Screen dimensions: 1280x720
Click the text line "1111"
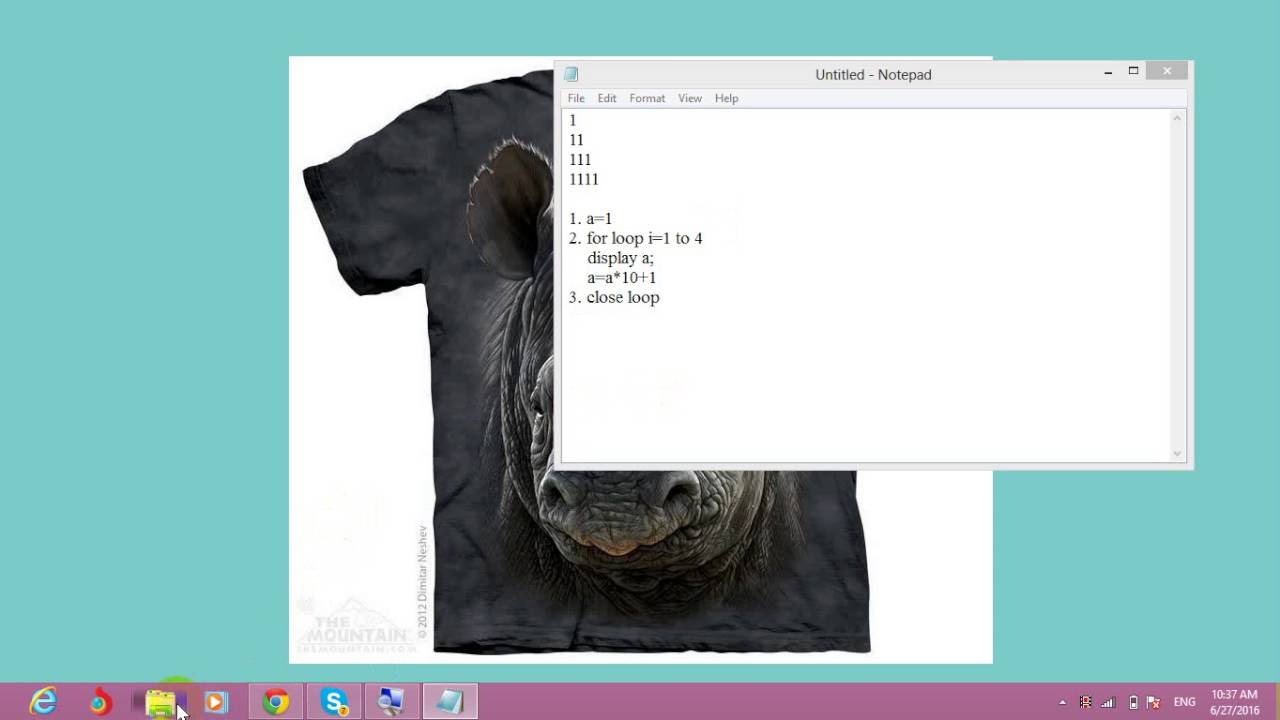(583, 179)
